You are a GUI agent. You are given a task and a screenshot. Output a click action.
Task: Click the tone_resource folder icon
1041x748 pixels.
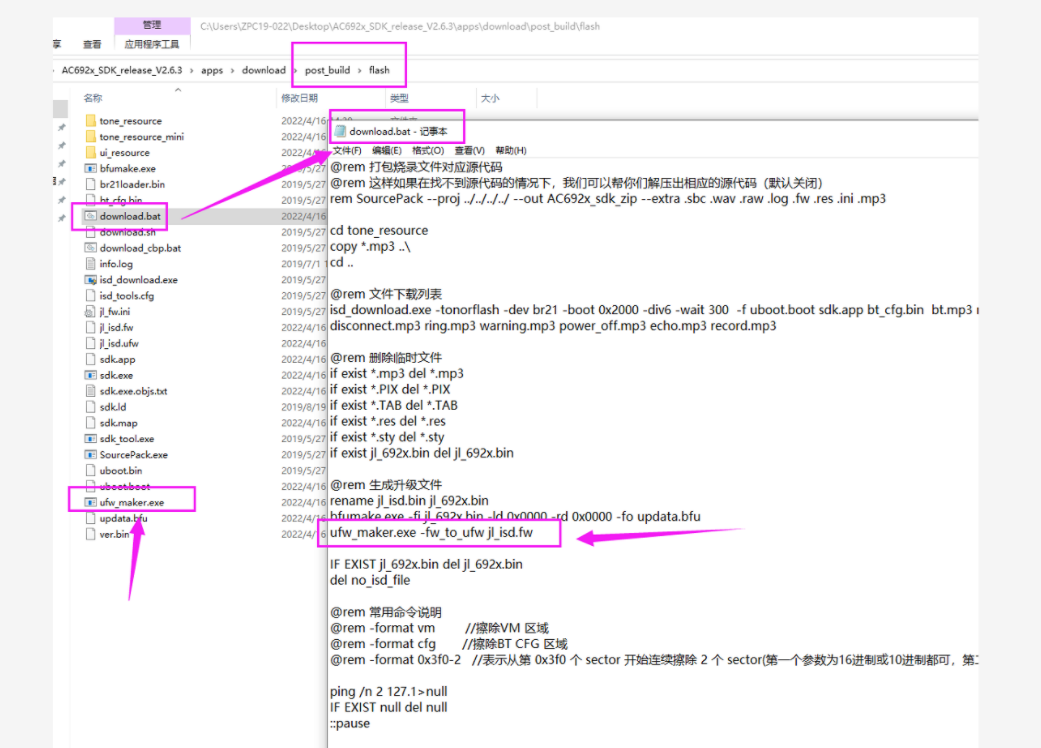[90, 121]
